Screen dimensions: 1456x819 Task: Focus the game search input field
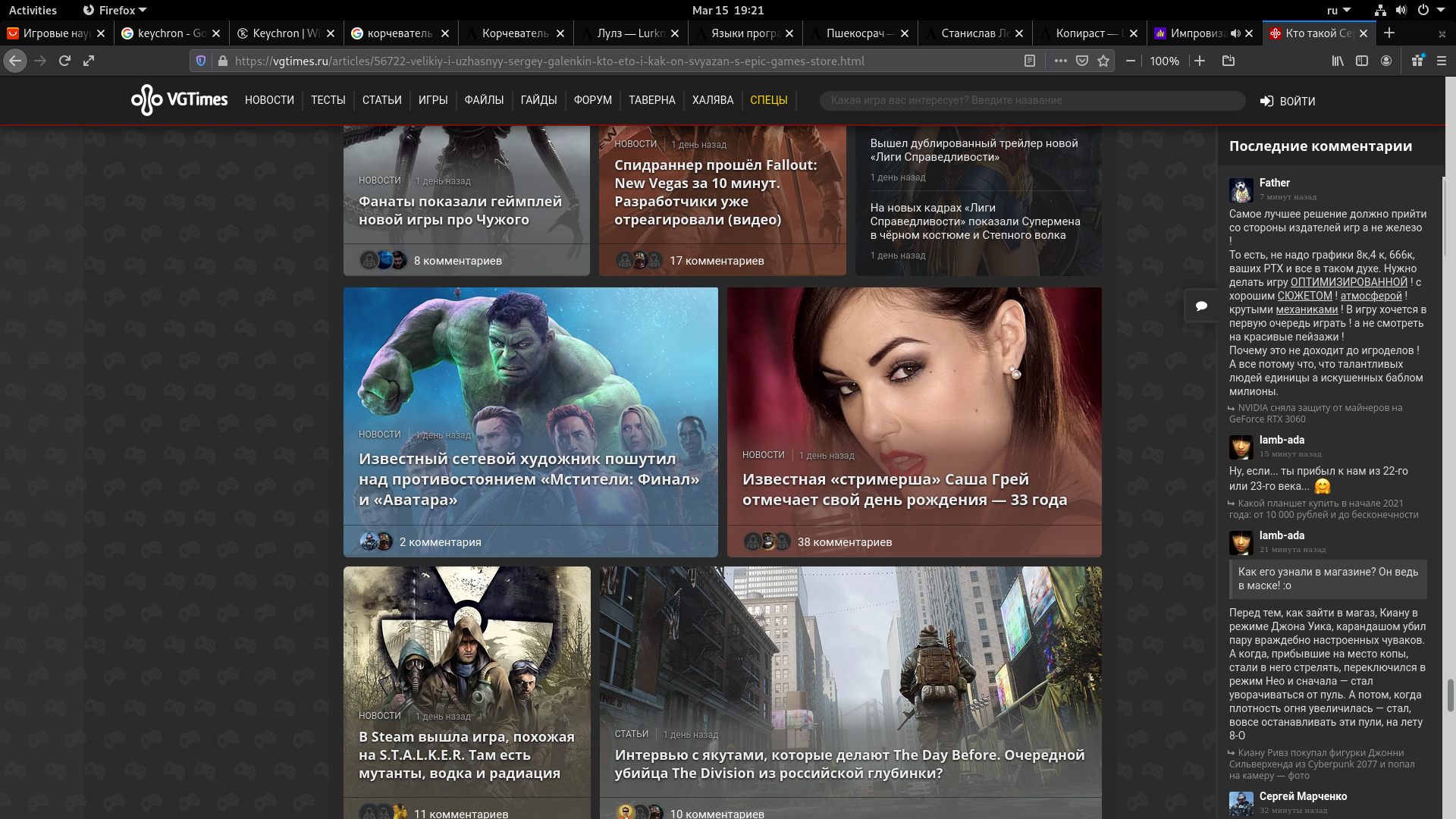pyautogui.click(x=1032, y=100)
